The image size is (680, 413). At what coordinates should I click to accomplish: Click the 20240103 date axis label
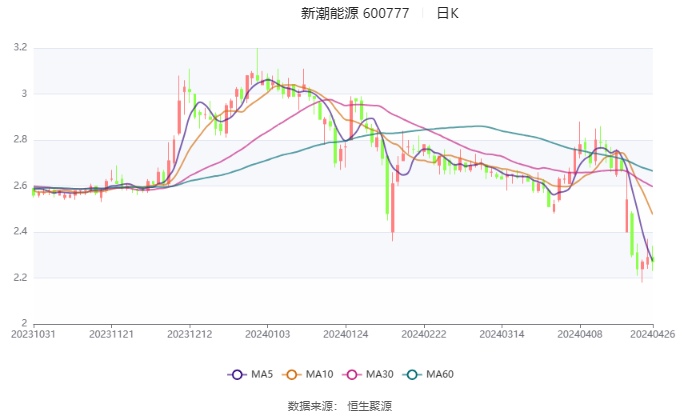coord(268,334)
